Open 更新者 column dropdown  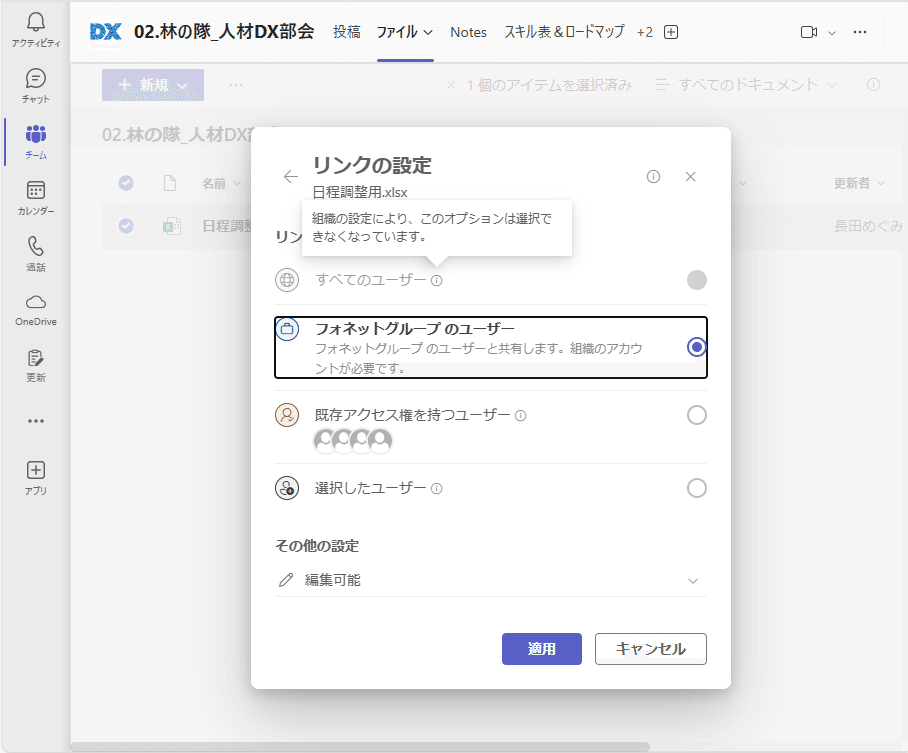click(x=859, y=184)
